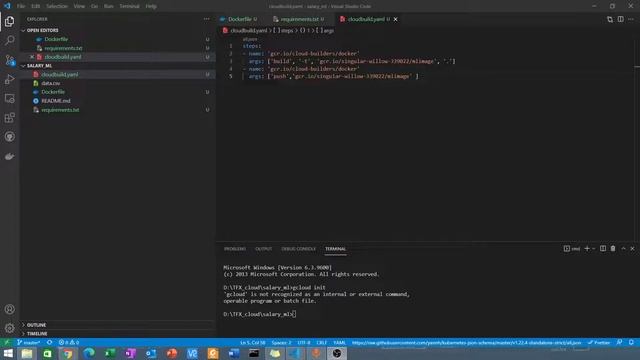Open the Manage gear icon
The image size is (640, 360).
click(9, 328)
